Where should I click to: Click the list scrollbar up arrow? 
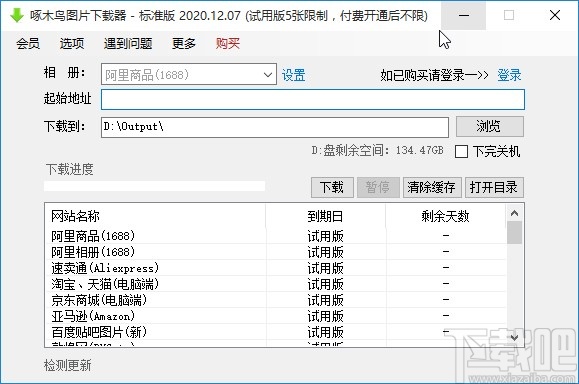pos(514,213)
